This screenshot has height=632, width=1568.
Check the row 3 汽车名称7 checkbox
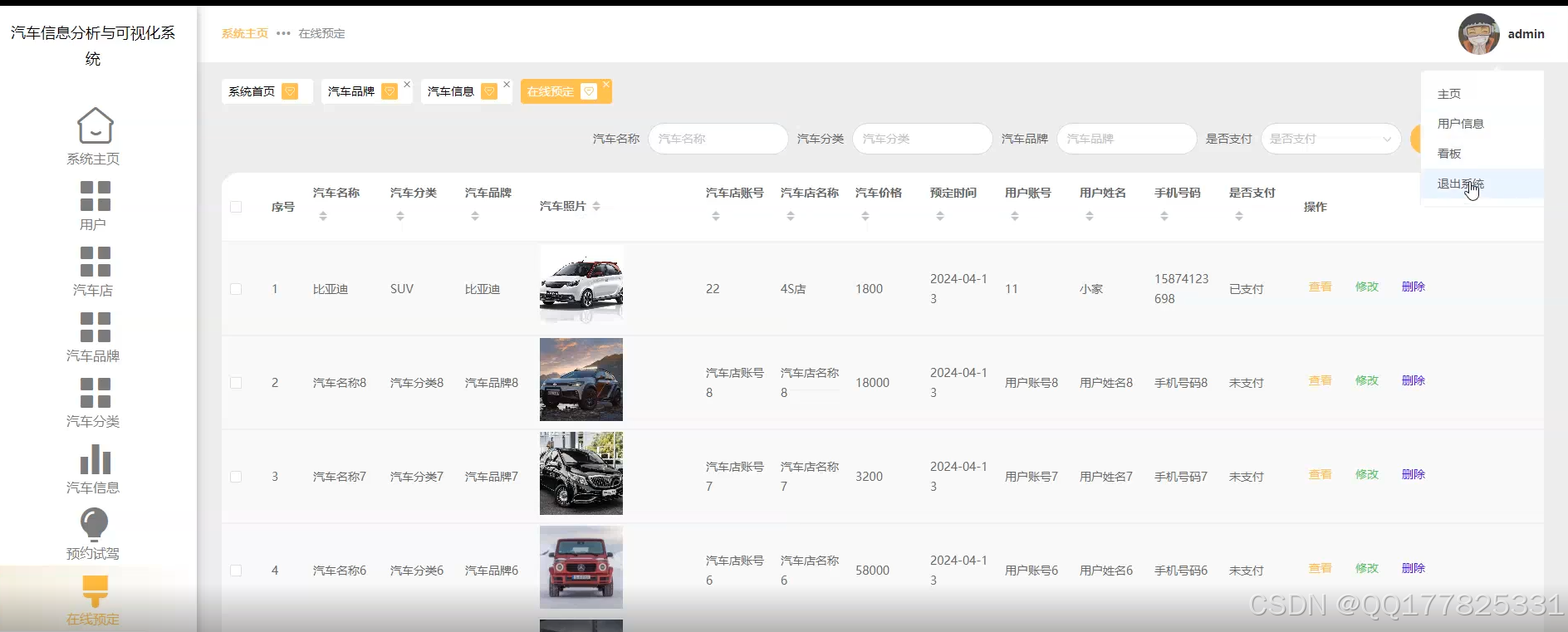tap(236, 477)
